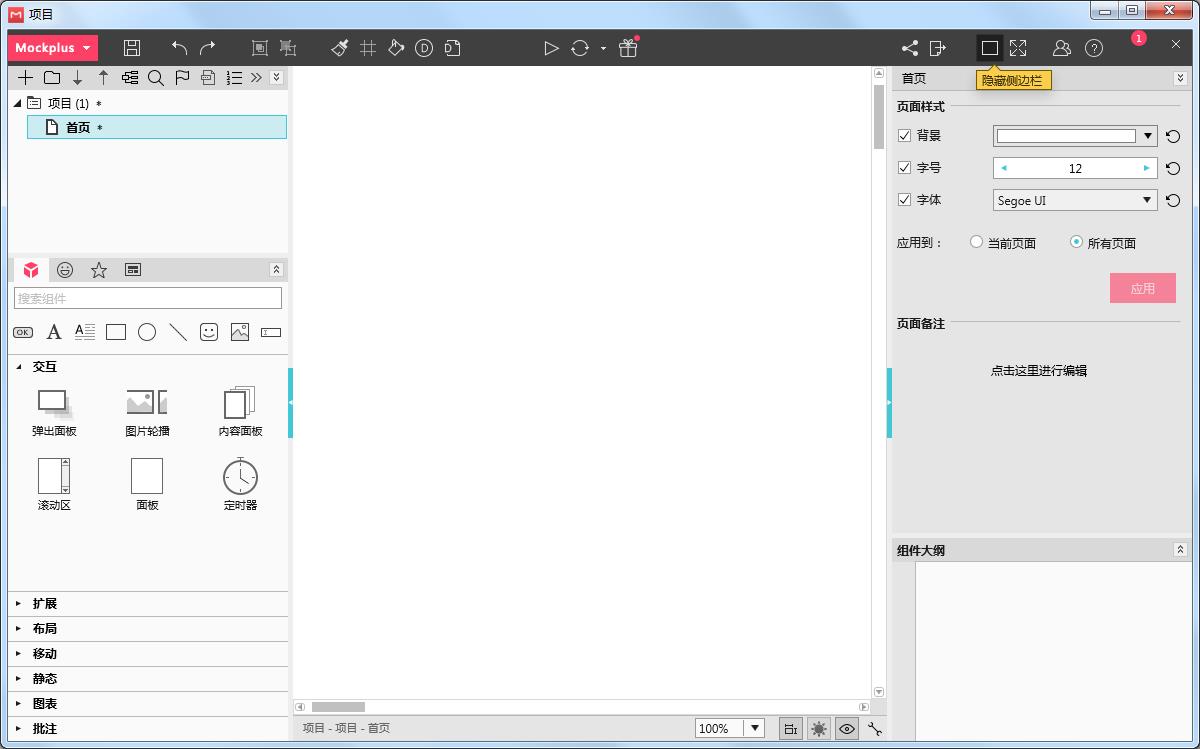This screenshot has width=1200, height=749.
Task: Toggle the eye preview icon in status bar
Action: [847, 728]
